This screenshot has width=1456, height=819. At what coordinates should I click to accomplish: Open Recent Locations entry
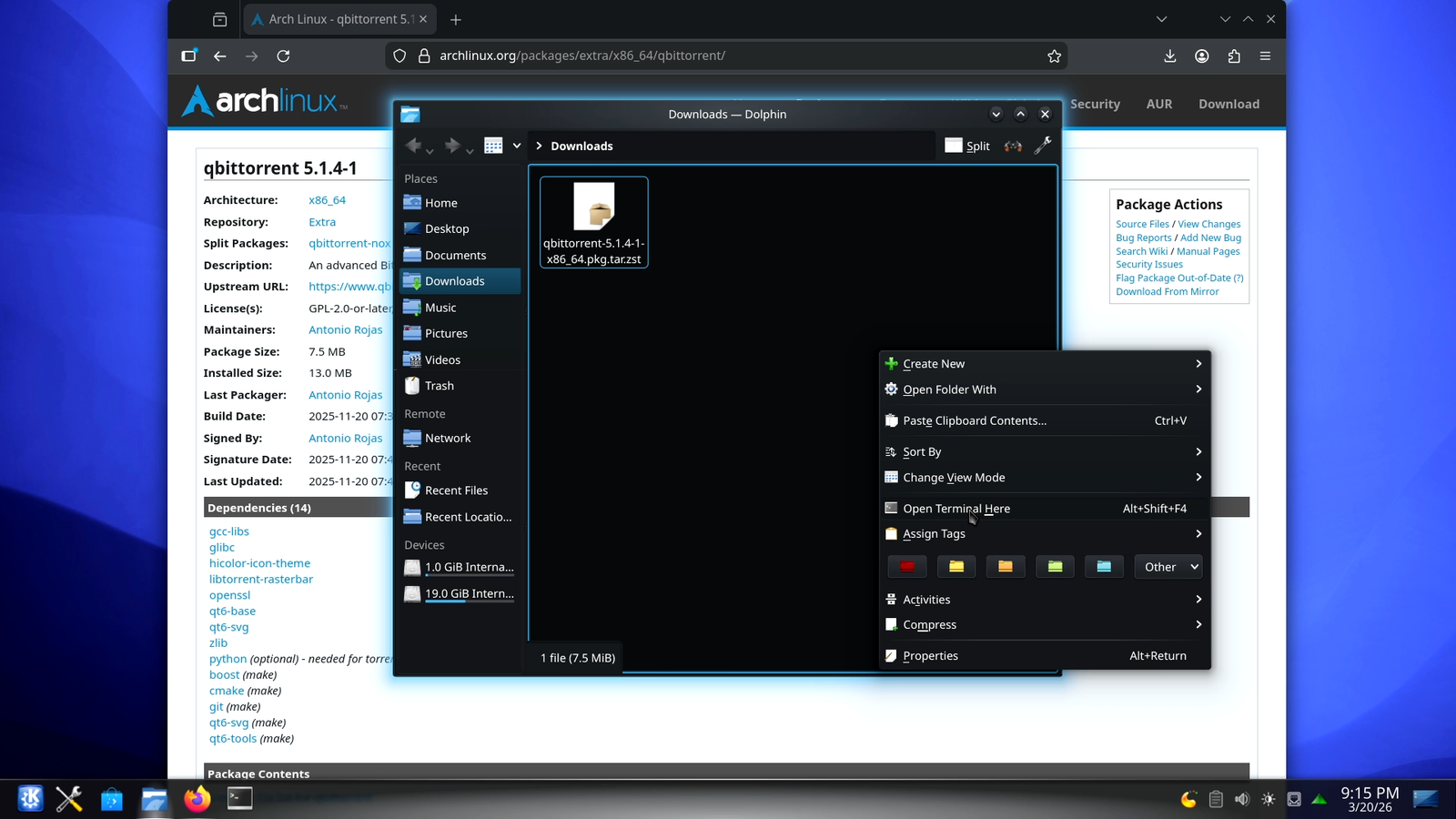pyautogui.click(x=461, y=517)
